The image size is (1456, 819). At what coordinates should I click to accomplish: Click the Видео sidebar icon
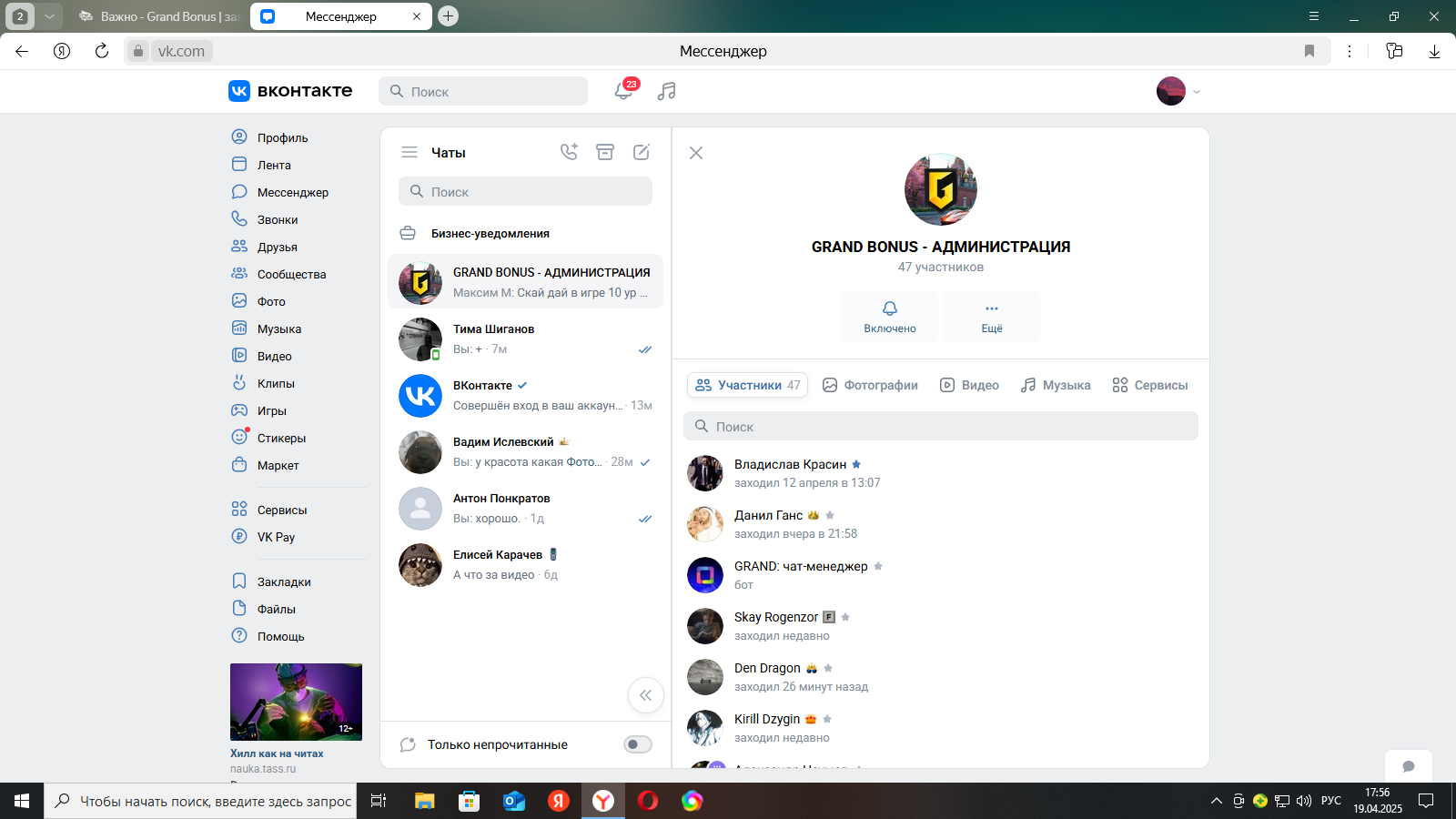coord(239,355)
